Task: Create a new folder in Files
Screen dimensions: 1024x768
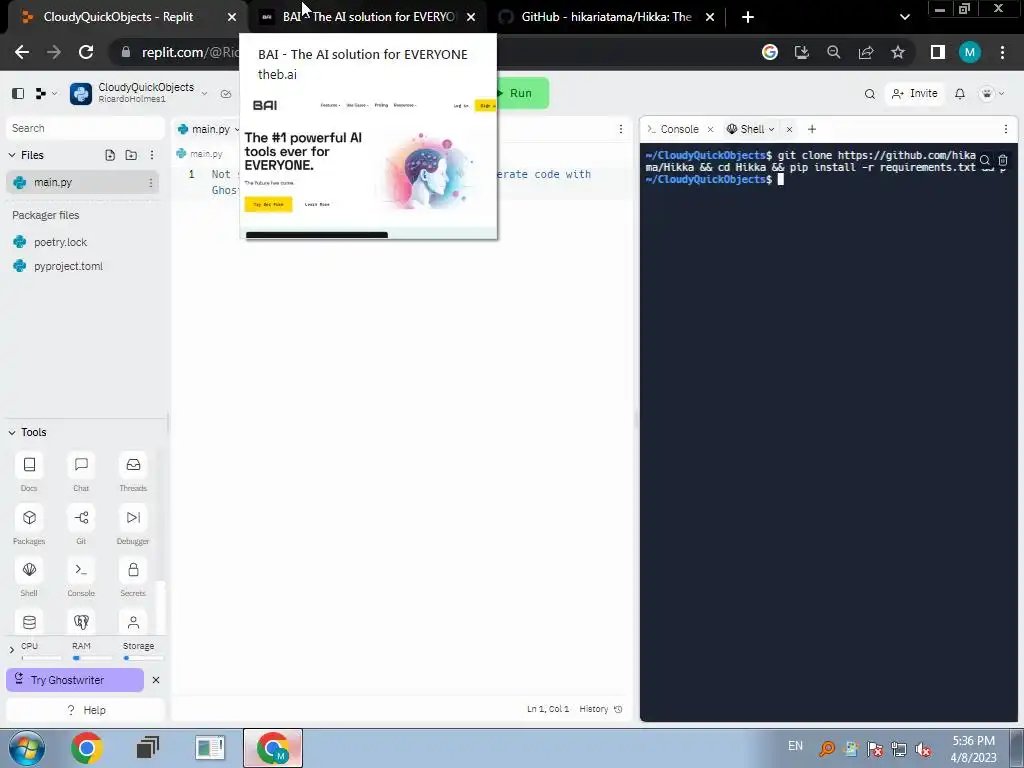Action: pos(131,155)
